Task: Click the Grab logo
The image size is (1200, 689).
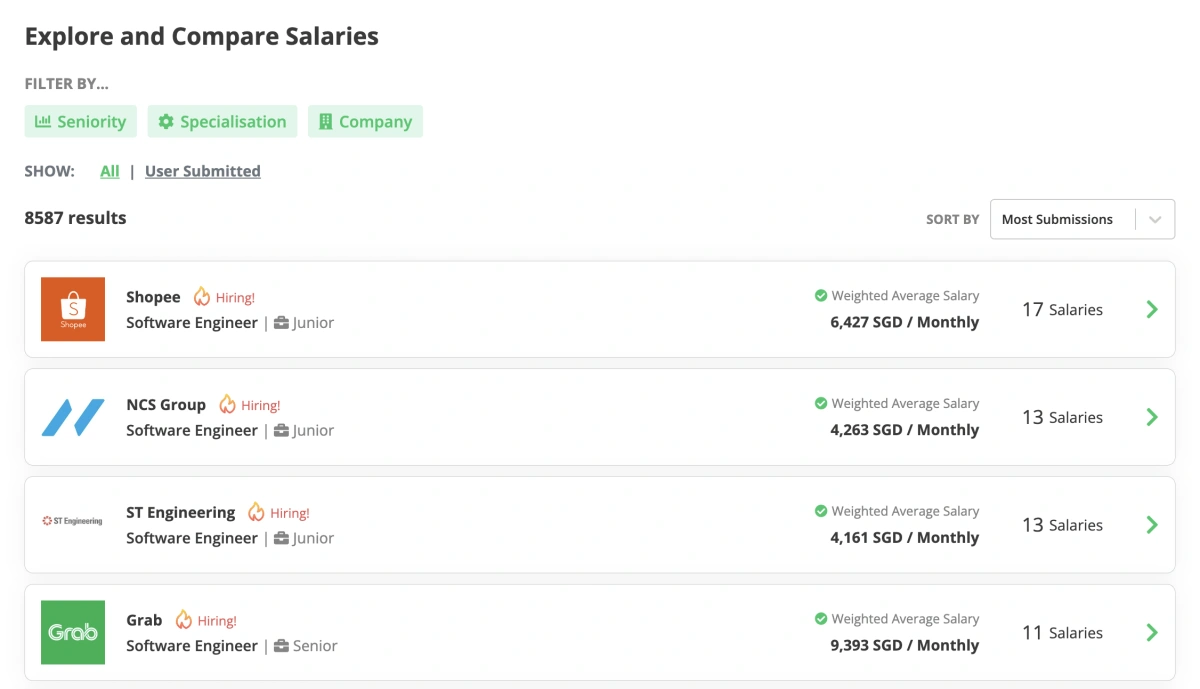Action: [72, 632]
